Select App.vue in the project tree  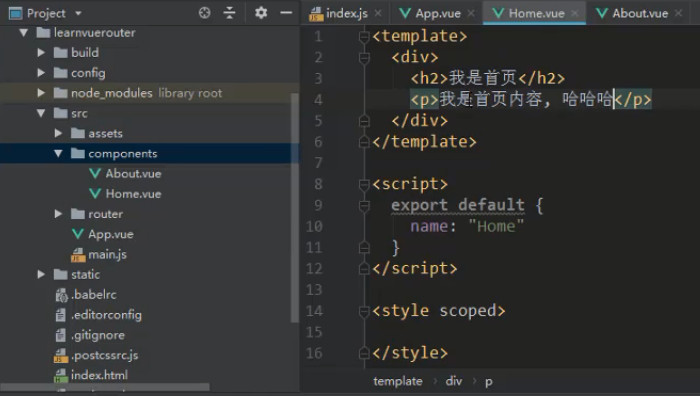pos(110,234)
